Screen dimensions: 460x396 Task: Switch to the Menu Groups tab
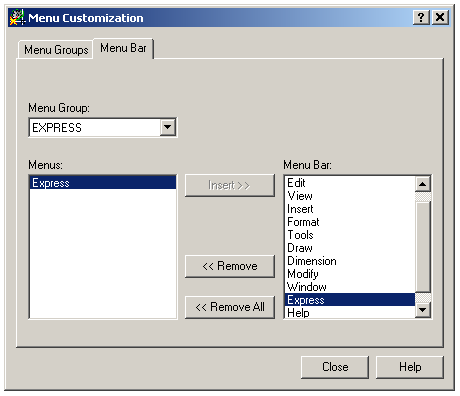coord(56,50)
